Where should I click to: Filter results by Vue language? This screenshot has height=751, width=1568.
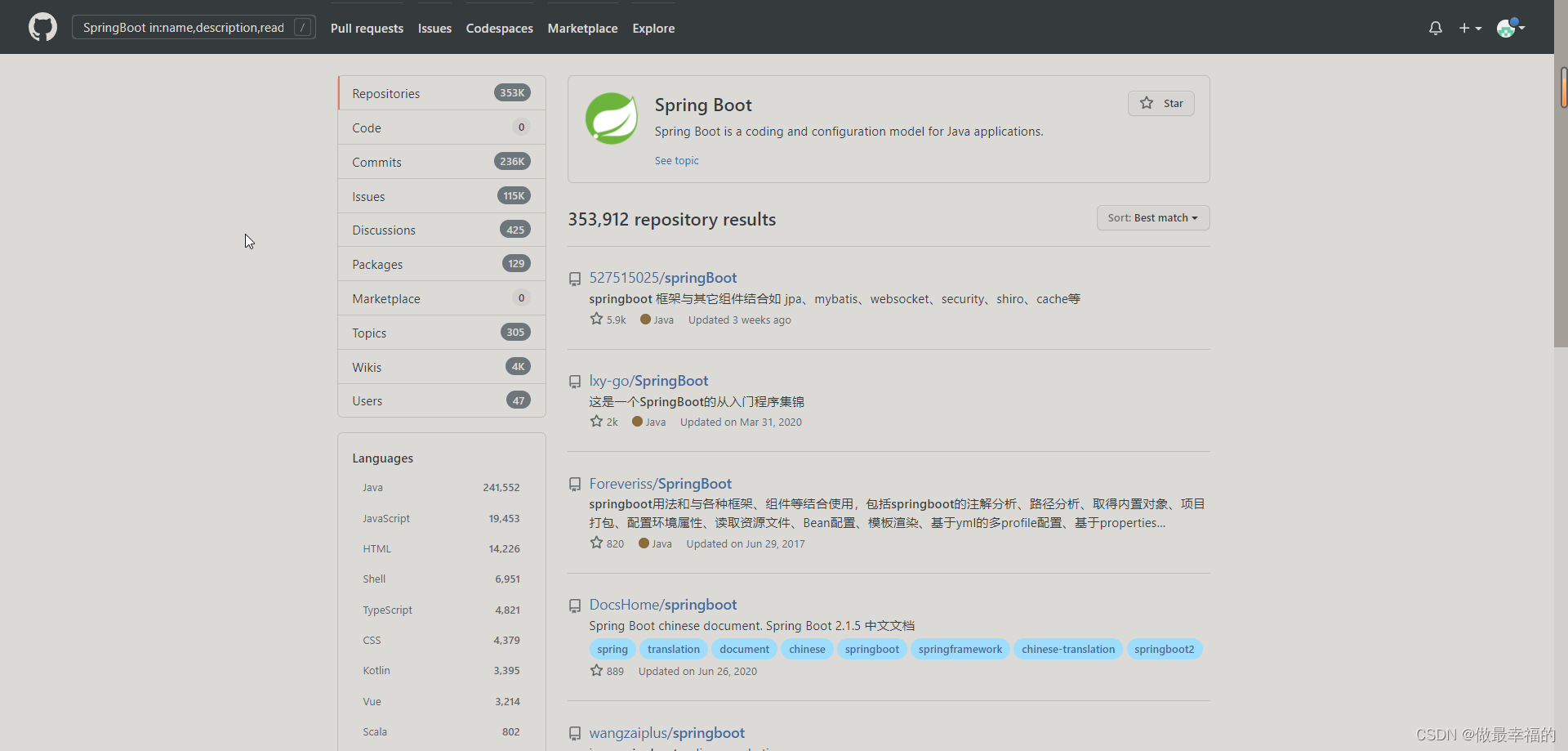[441, 701]
